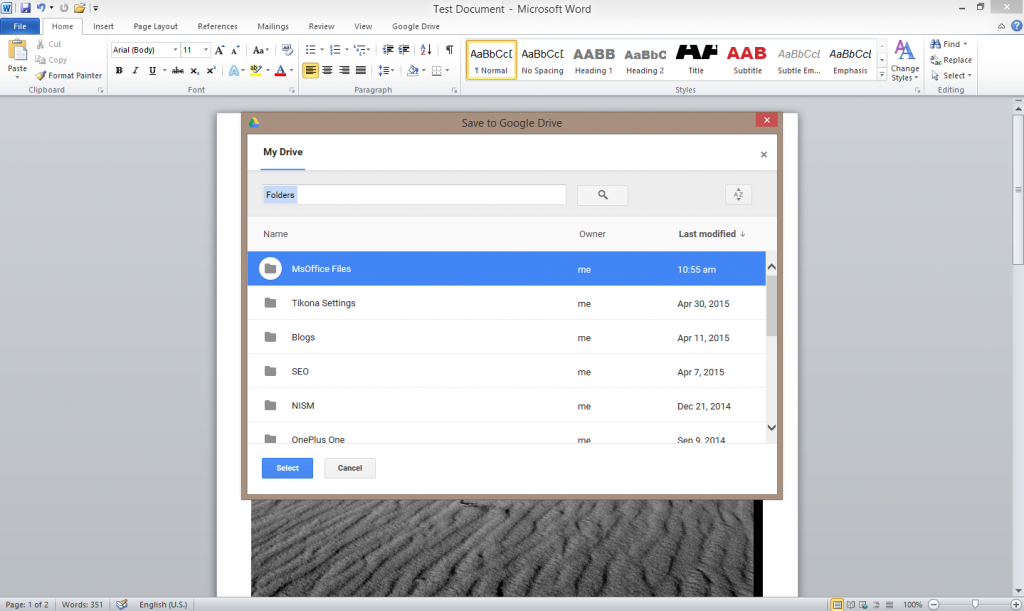Toggle Show/Hide paragraph marks
The image size is (1024, 611).
tap(449, 50)
